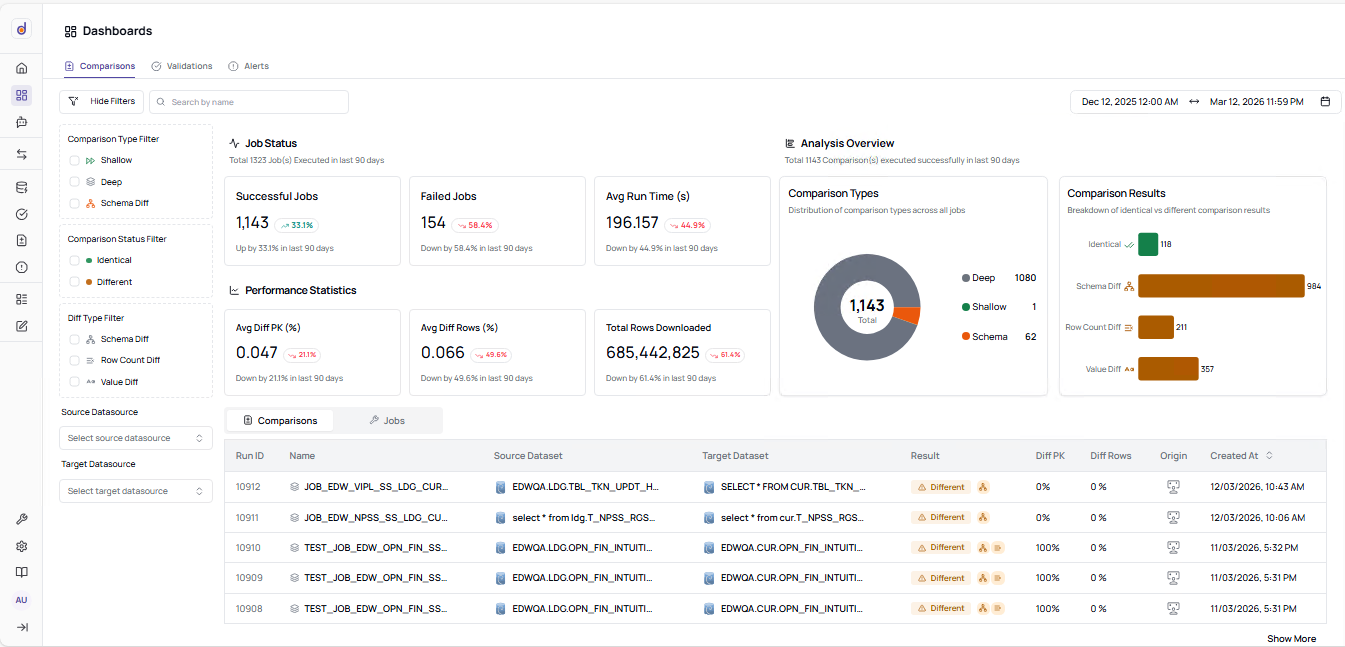This screenshot has width=1345, height=647.
Task: Click the Datasources database icon in sidebar
Action: tap(21, 186)
